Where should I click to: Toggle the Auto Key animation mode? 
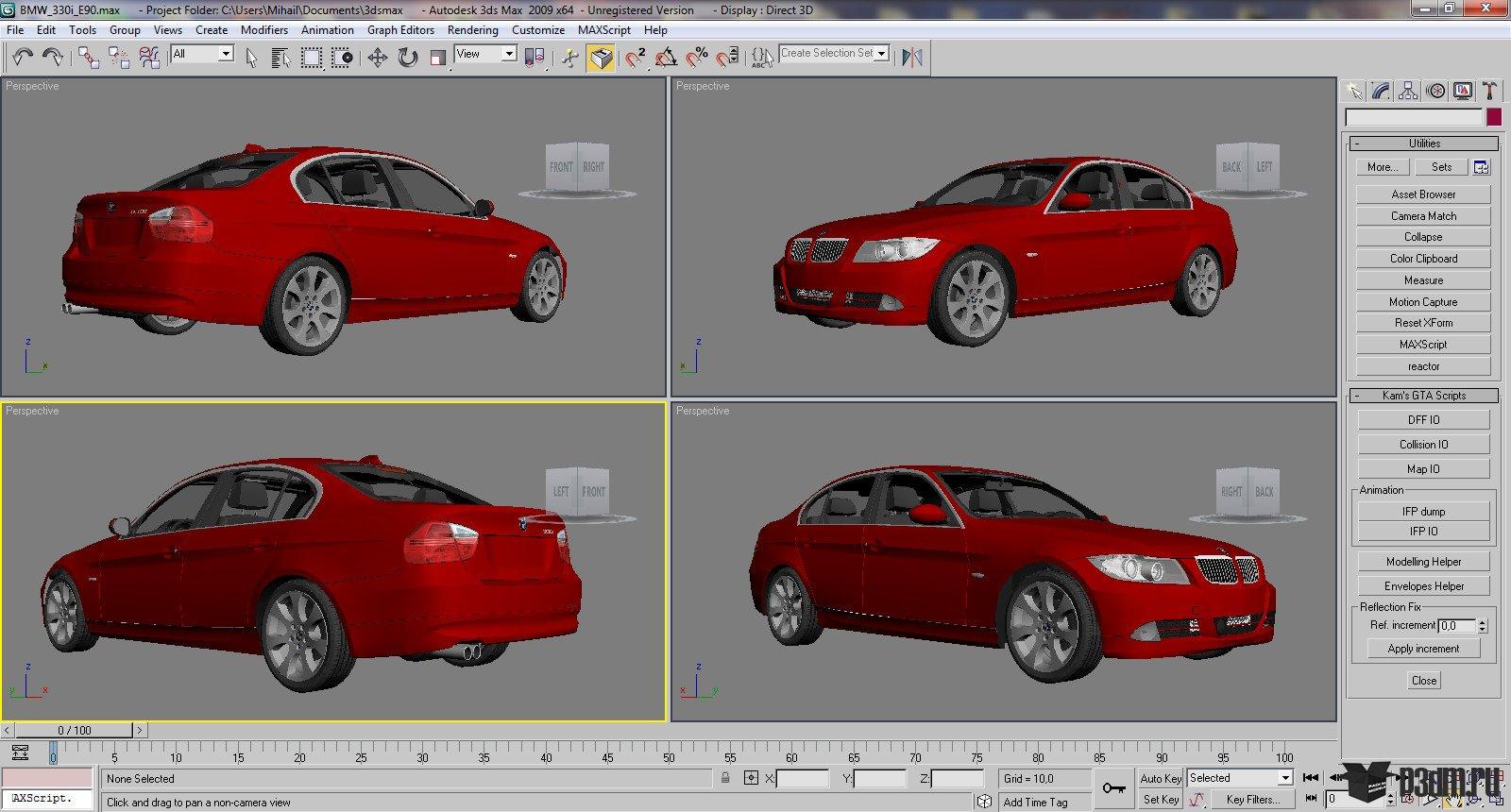1161,778
